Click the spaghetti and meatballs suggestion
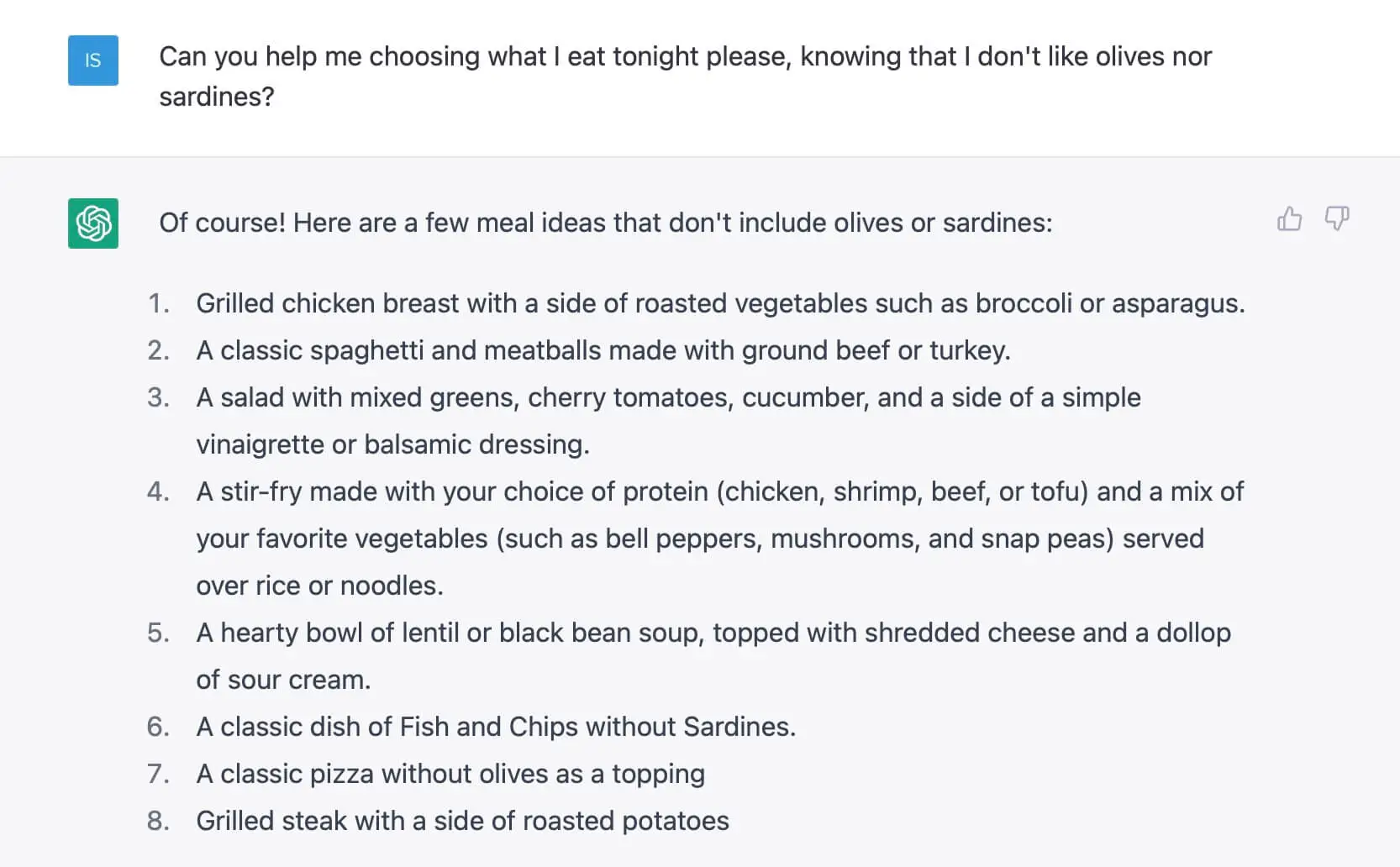 click(603, 350)
